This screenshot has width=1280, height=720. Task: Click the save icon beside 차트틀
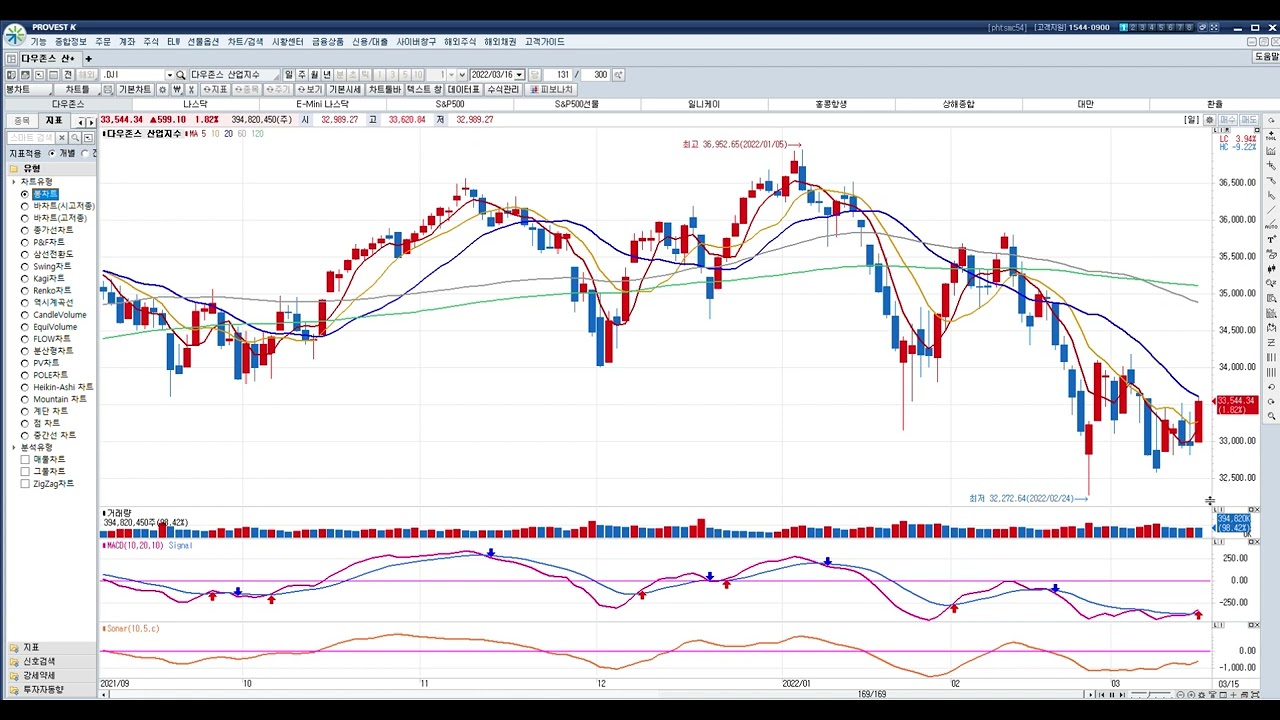pos(106,89)
